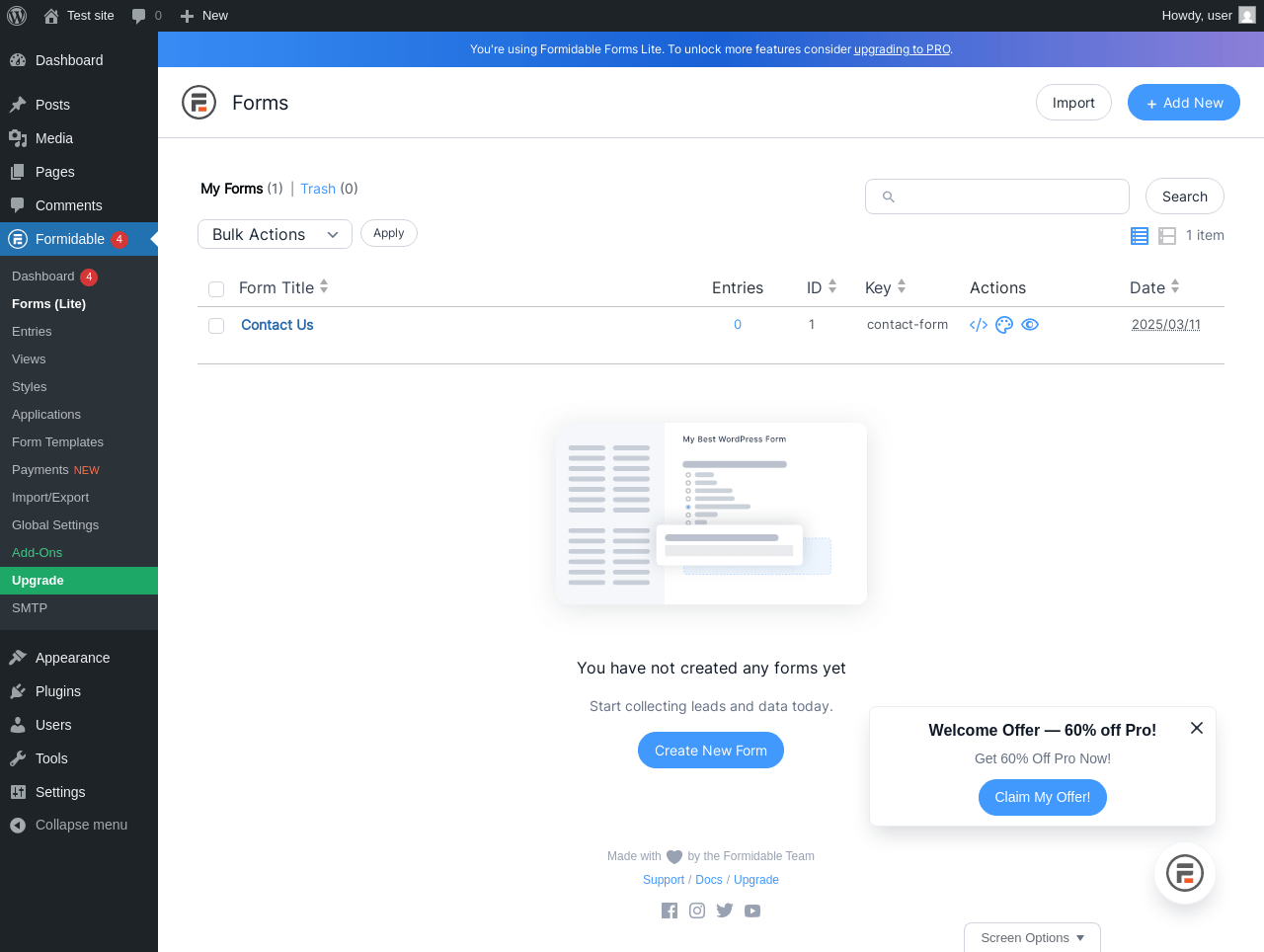The width and height of the screenshot is (1264, 952).
Task: Tick the select-all forms checkbox
Action: [216, 289]
